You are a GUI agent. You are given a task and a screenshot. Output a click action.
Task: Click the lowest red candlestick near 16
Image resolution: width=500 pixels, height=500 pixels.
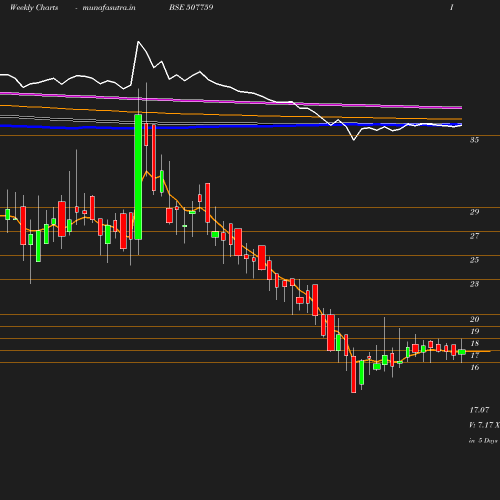click(354, 374)
